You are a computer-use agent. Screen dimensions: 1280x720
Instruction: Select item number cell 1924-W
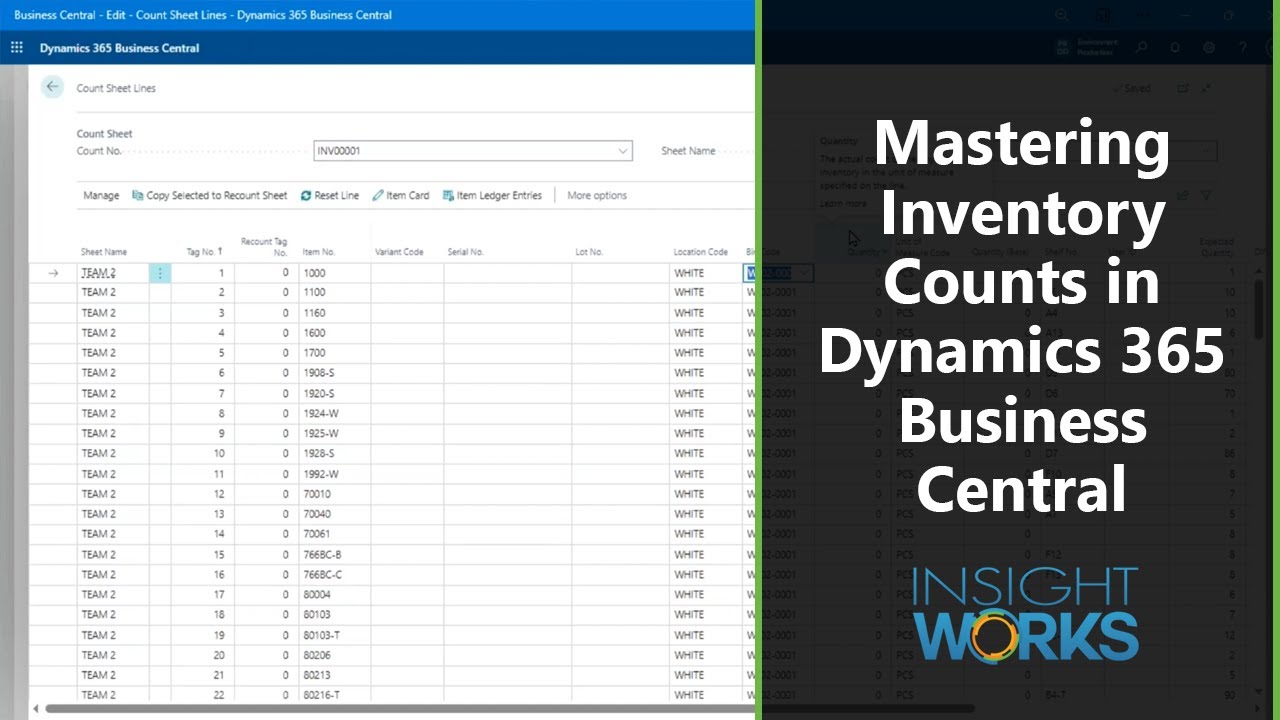click(x=335, y=413)
